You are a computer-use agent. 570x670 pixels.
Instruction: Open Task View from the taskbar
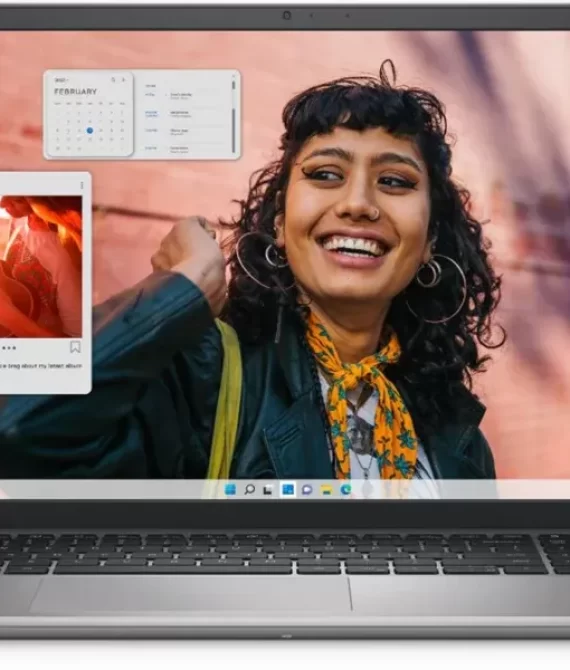click(x=268, y=490)
